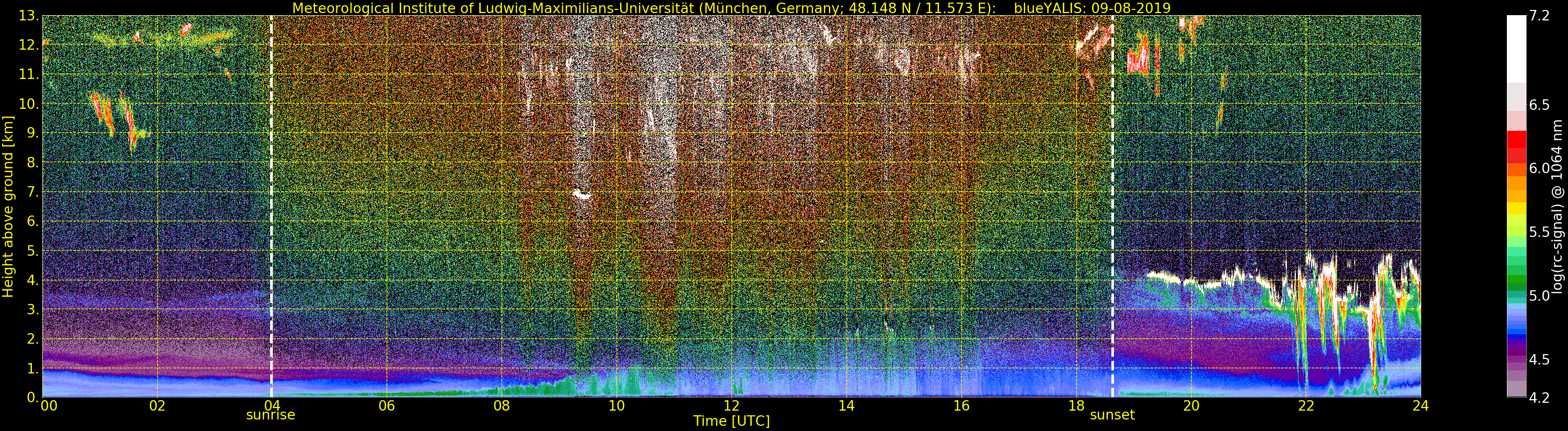Click the white dashed sunrise line
Image resolution: width=1568 pixels, height=431 pixels.
pos(272,206)
